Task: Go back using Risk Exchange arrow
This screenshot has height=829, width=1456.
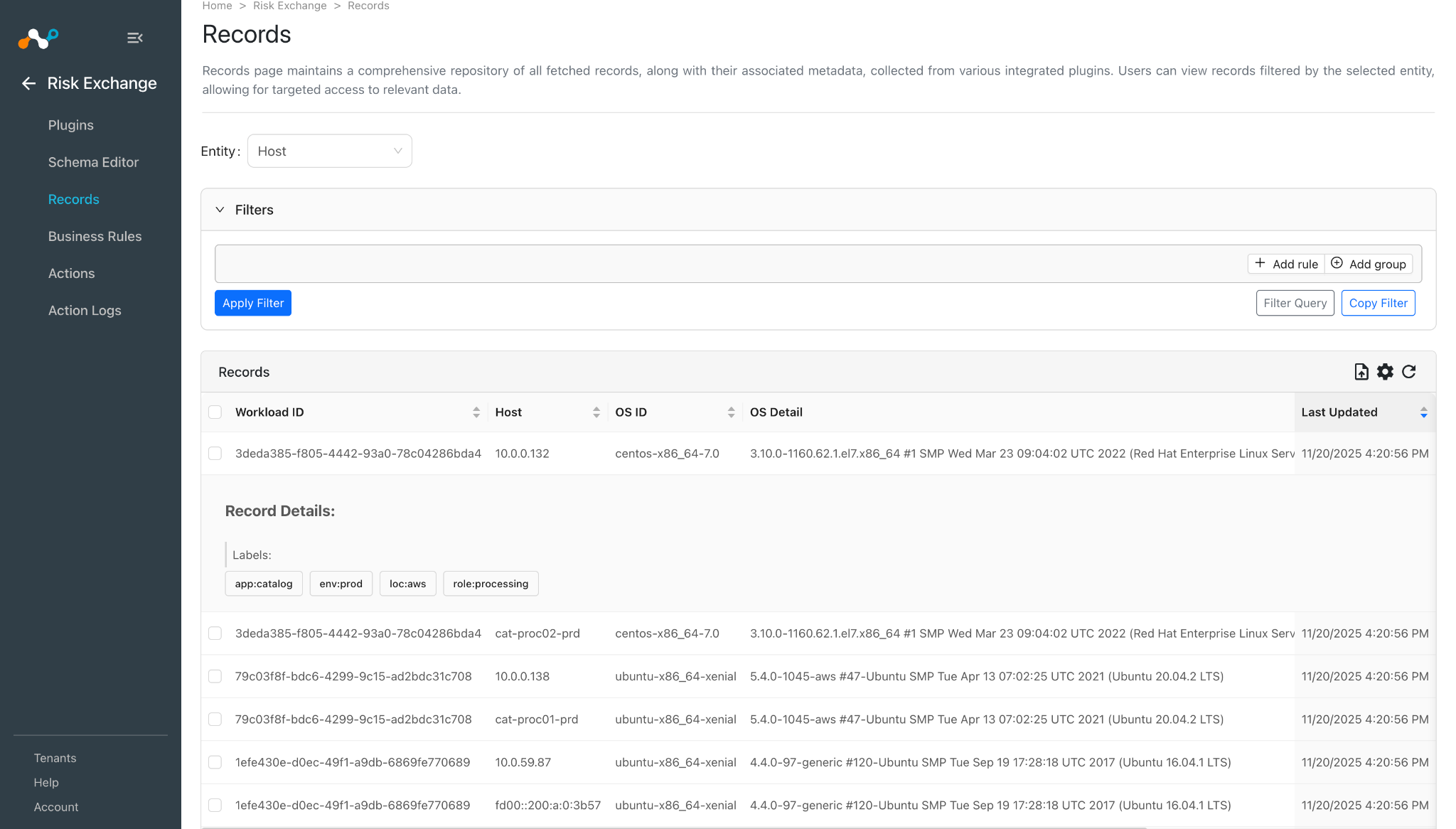Action: click(28, 83)
